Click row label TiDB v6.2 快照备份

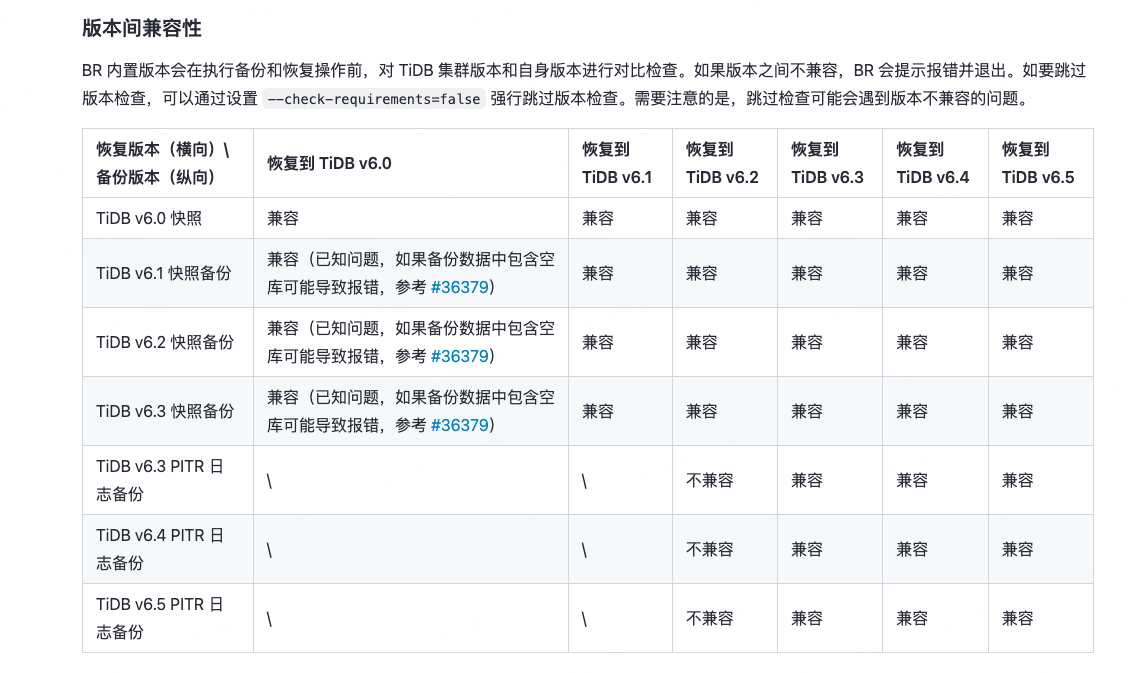[x=165, y=342]
